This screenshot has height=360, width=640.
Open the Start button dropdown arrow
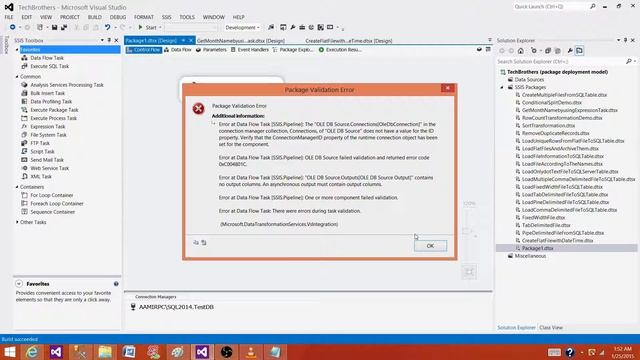click(160, 27)
